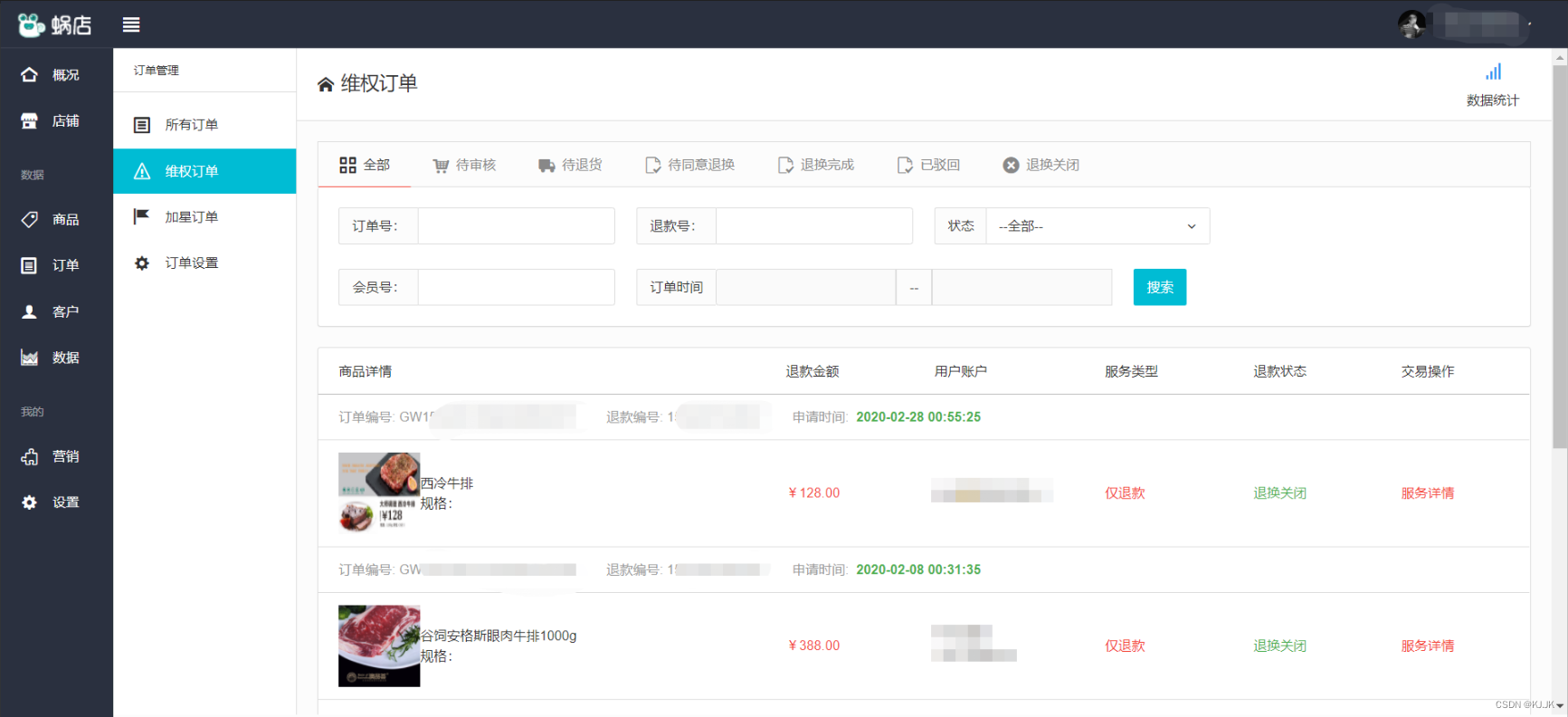Image resolution: width=1568 pixels, height=717 pixels.
Task: Click 订单设置 gear icon
Action: tap(142, 263)
